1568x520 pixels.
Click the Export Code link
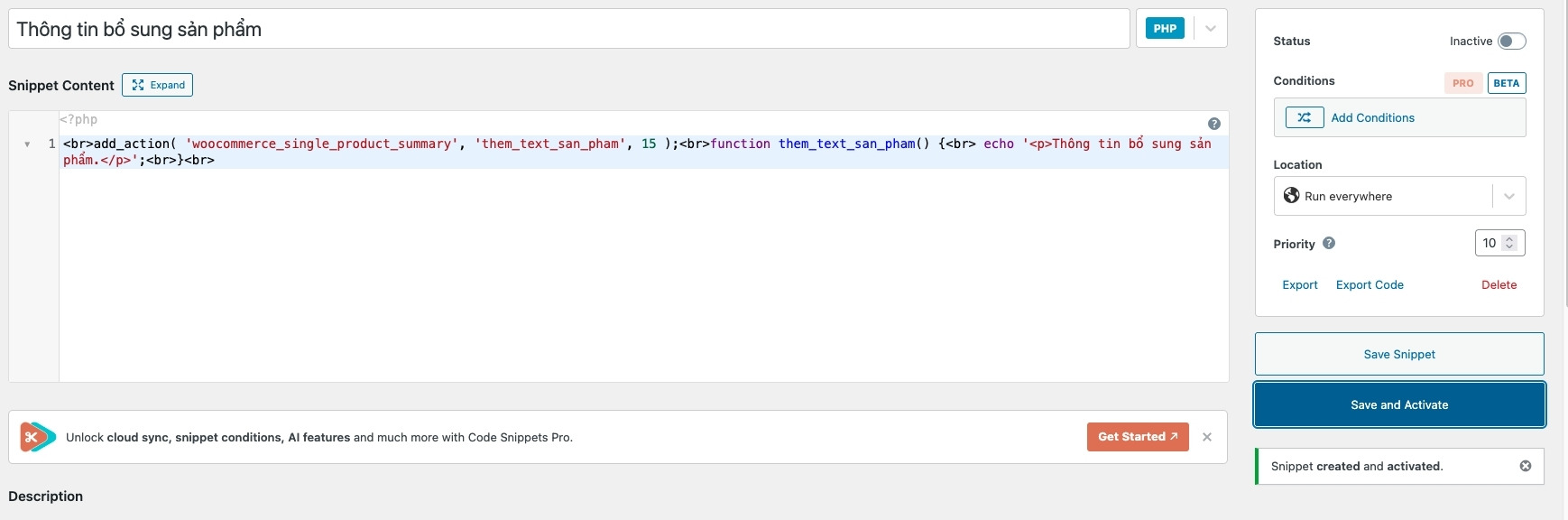click(x=1370, y=284)
